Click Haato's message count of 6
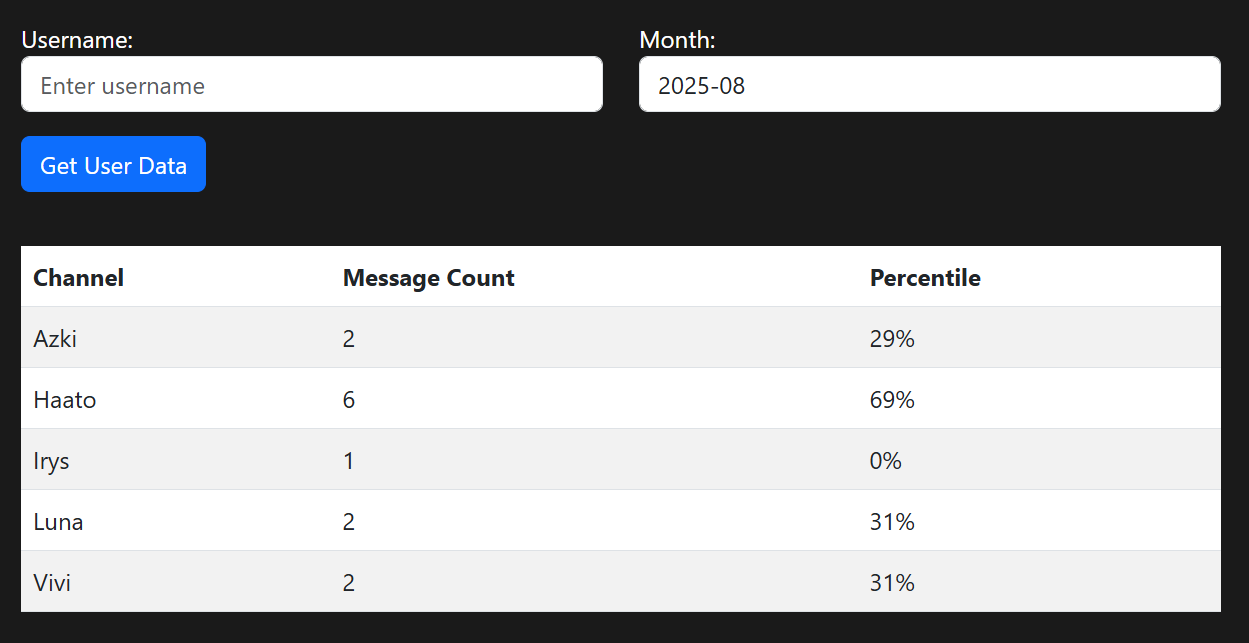1249x643 pixels. [x=349, y=400]
